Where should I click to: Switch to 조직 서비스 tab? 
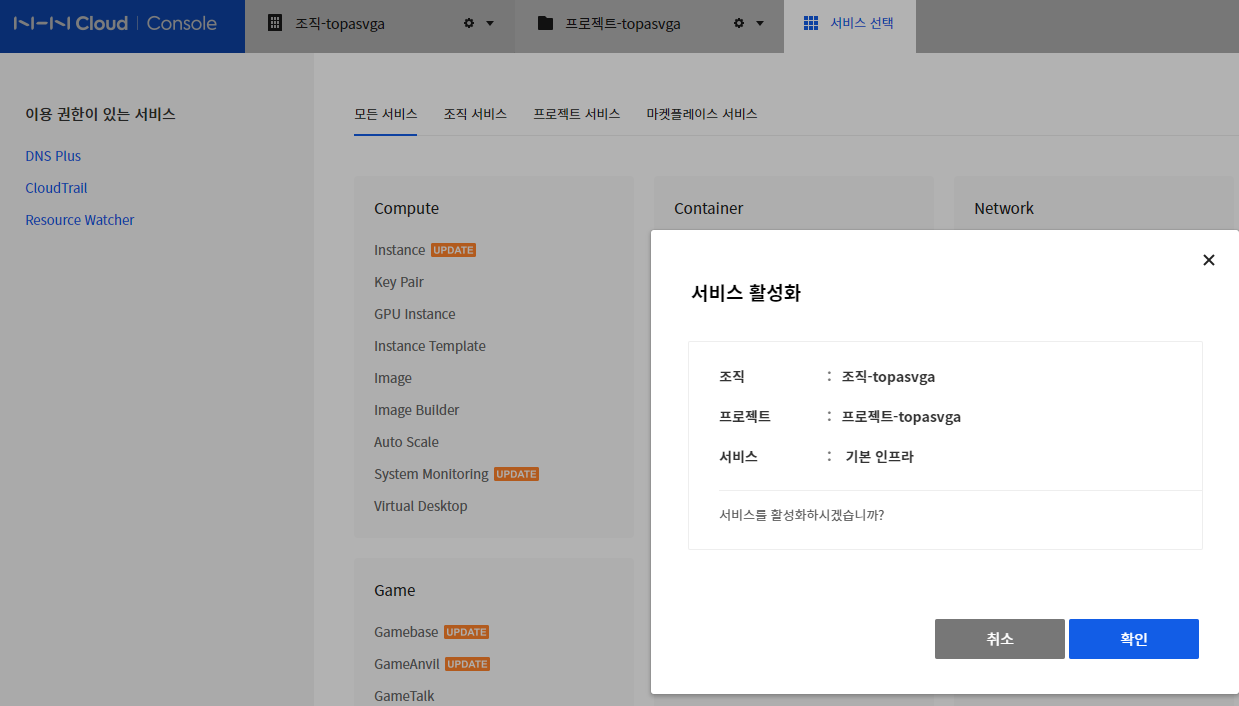(475, 114)
